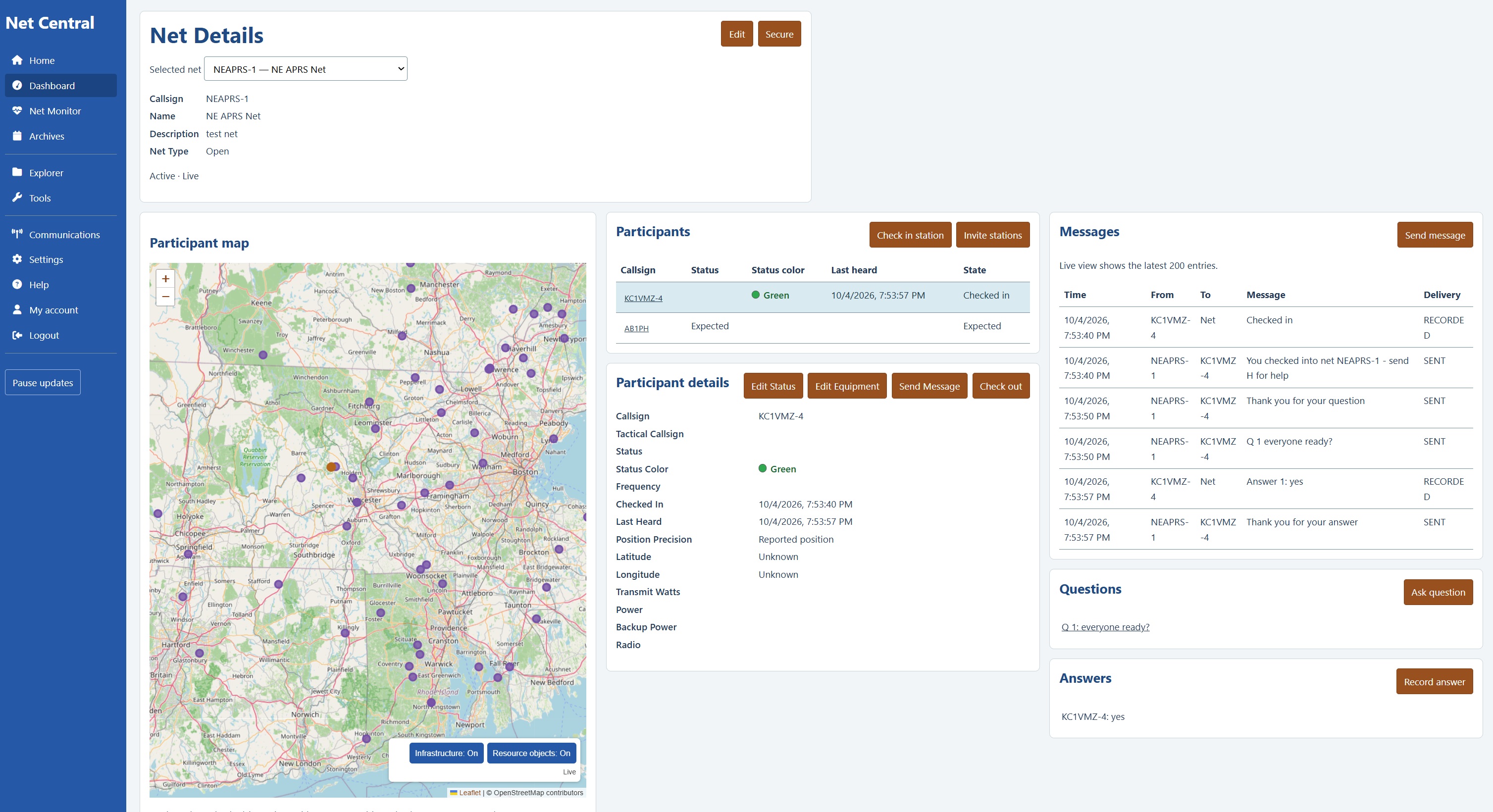Image resolution: width=1493 pixels, height=812 pixels.
Task: Click Check in station button
Action: click(x=910, y=235)
